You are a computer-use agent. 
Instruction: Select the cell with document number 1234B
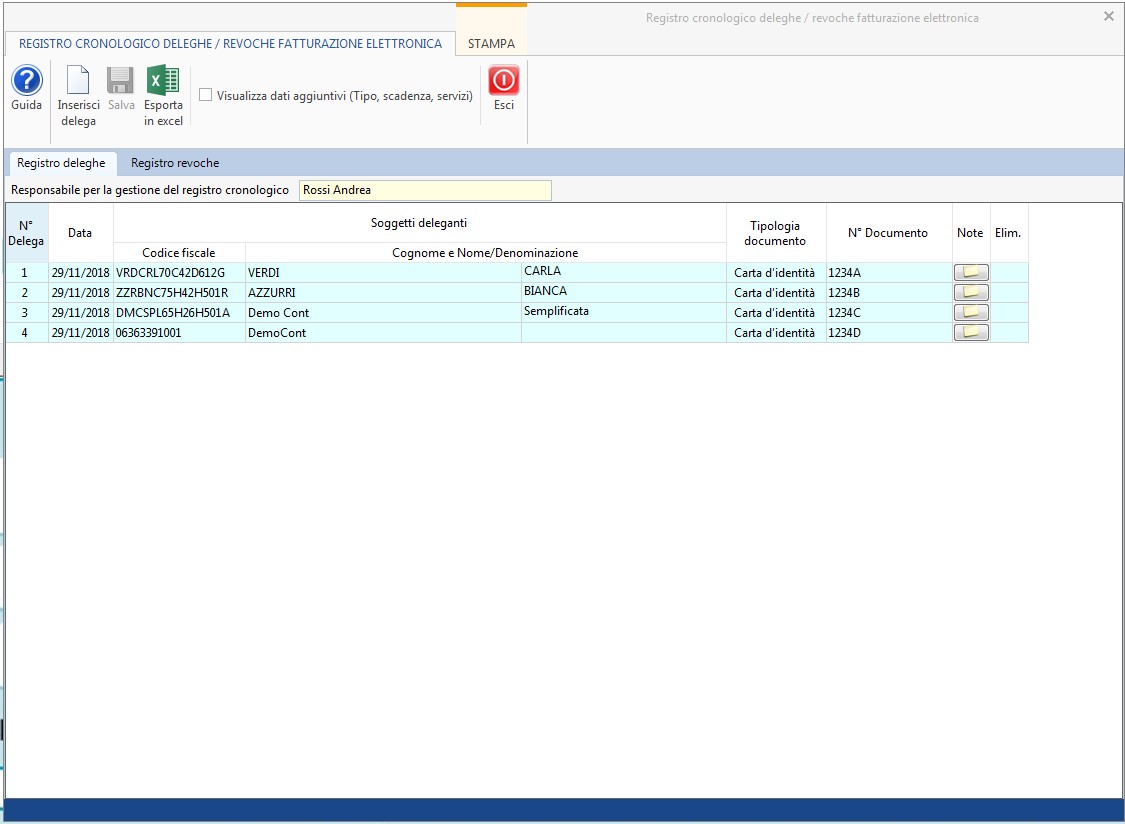(x=888, y=293)
